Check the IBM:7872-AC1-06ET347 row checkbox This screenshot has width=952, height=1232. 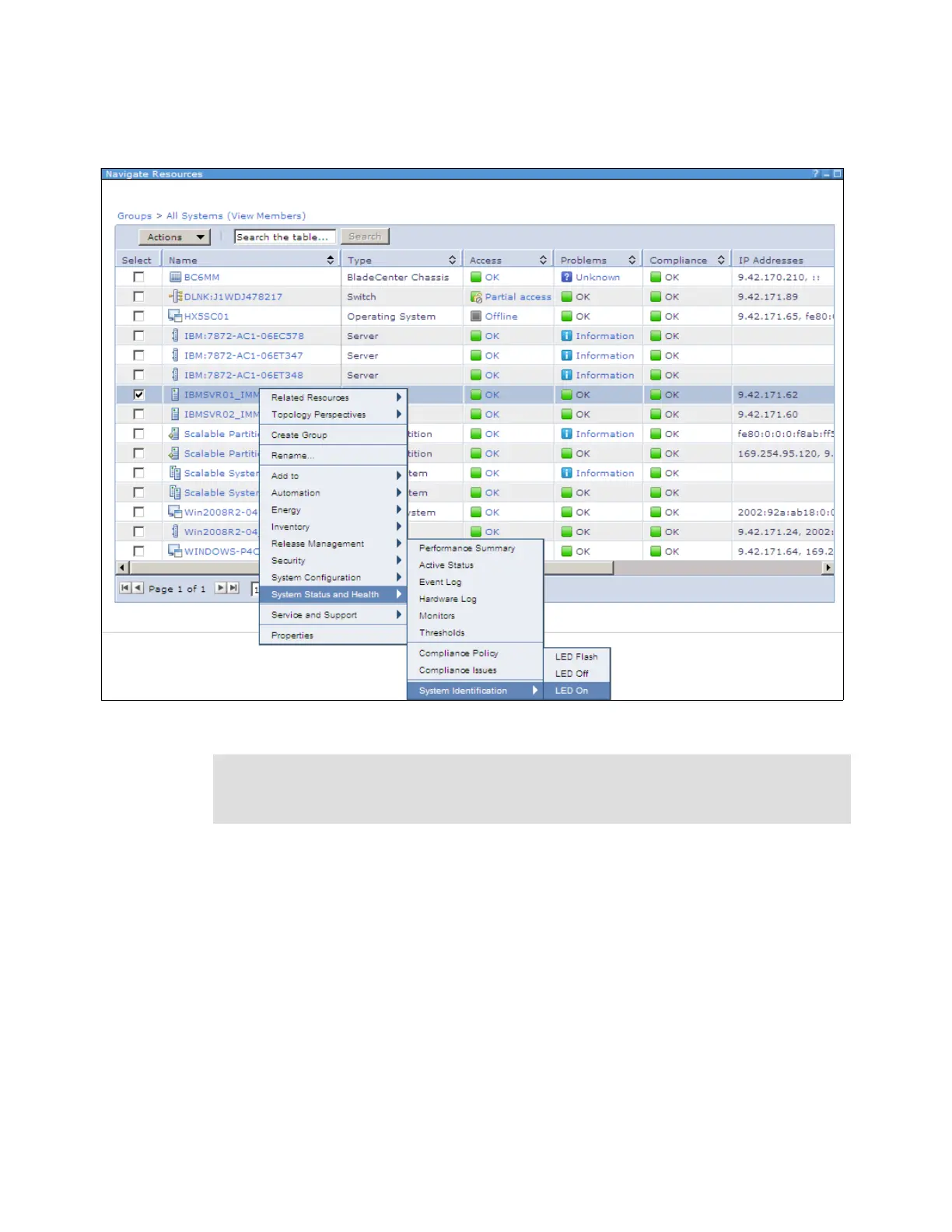(x=138, y=355)
